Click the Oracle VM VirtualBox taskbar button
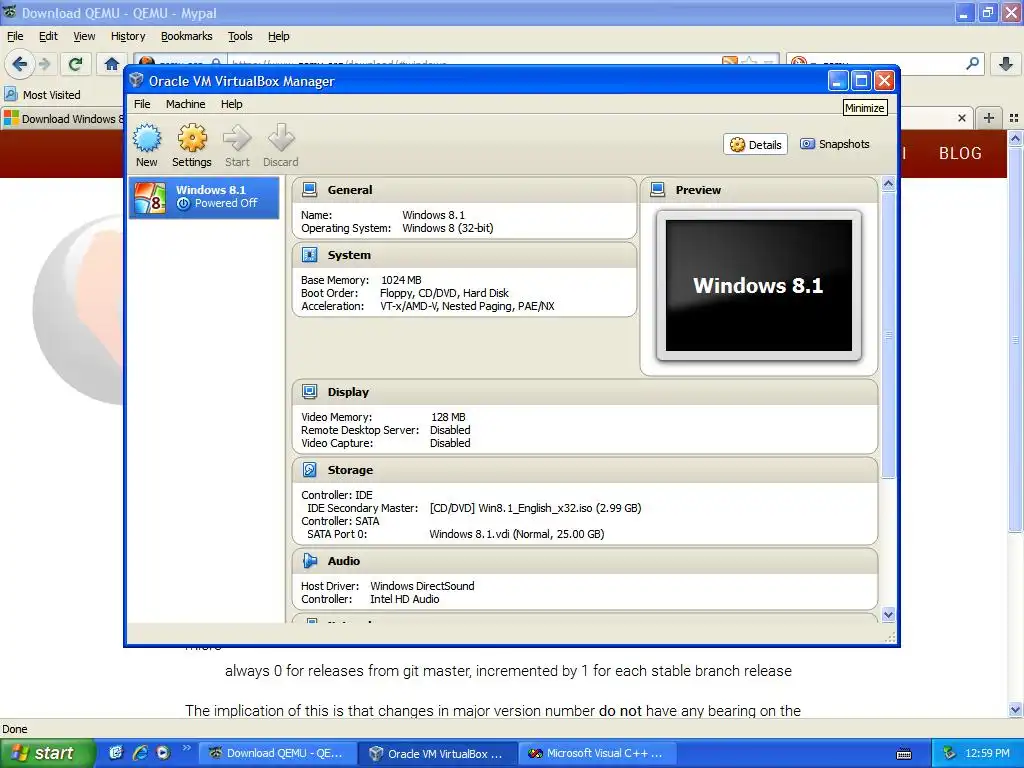Screen dimensions: 1024x768 coord(438,753)
